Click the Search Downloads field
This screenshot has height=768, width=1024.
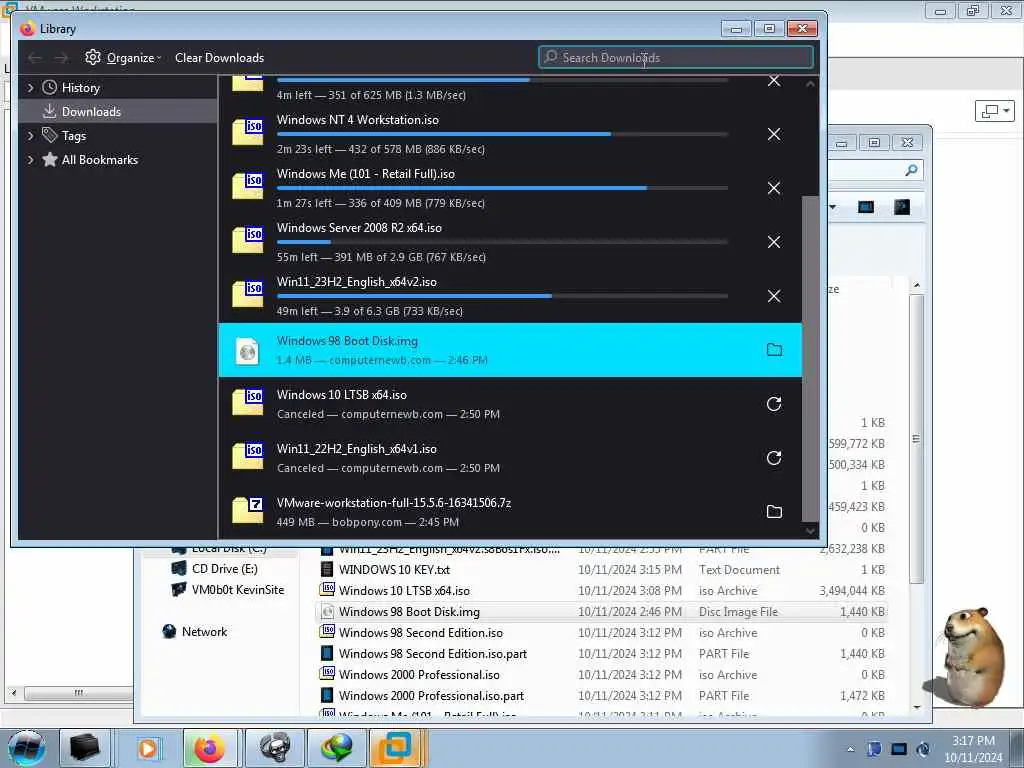(x=676, y=57)
